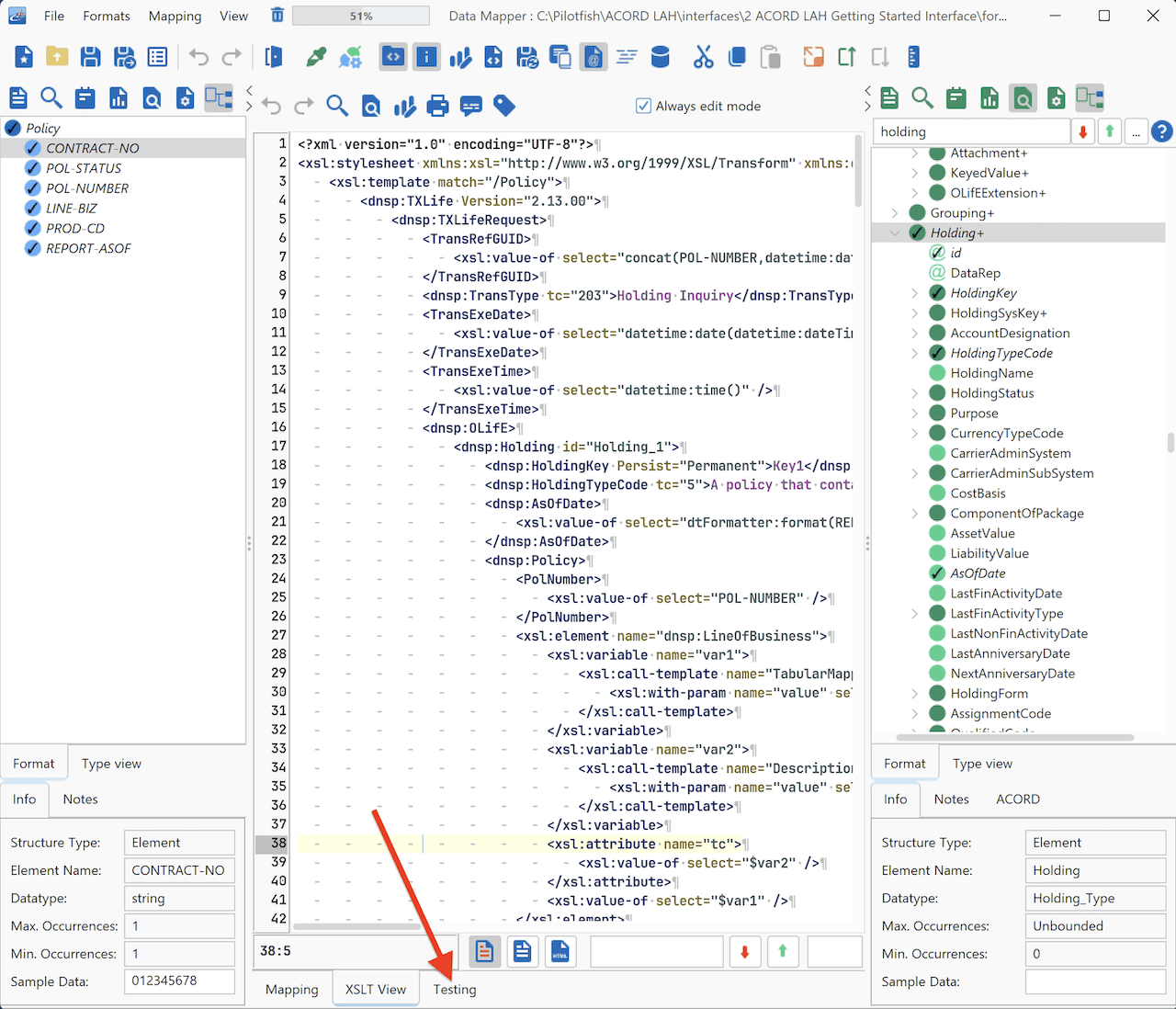Click the paste clipboard icon
This screenshot has width=1176, height=1009.
click(771, 57)
